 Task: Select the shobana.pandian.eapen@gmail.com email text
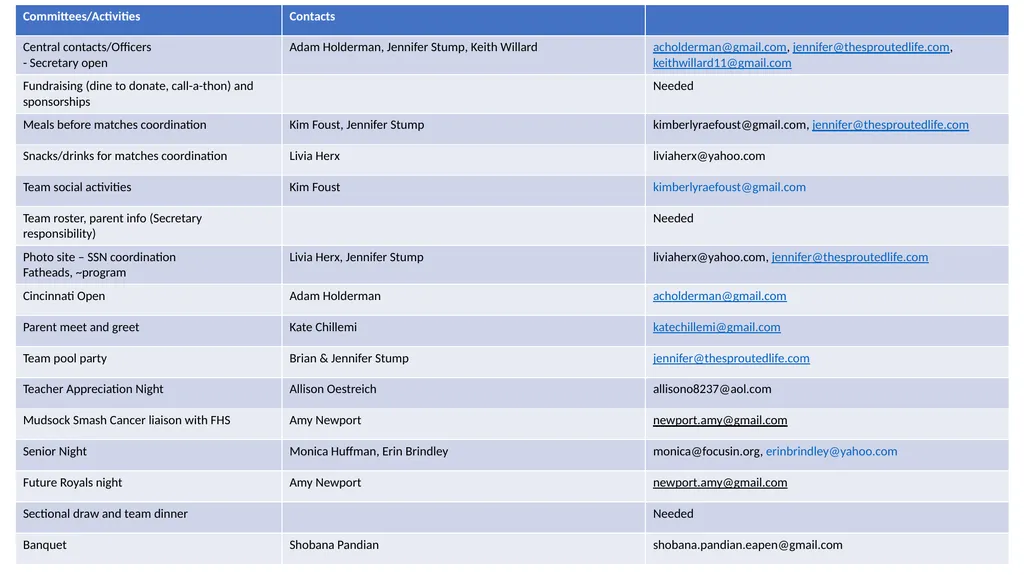pos(747,545)
